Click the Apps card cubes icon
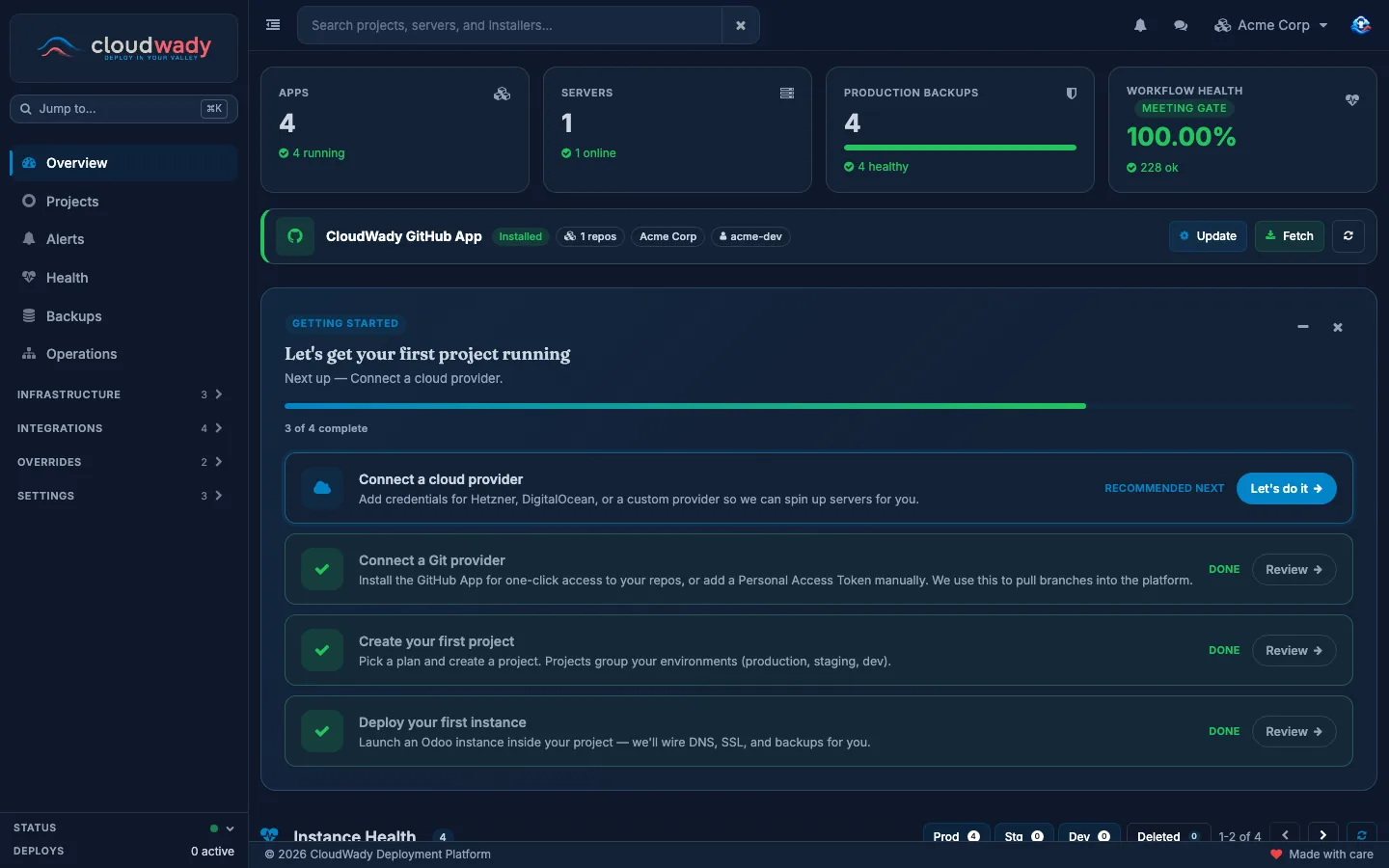Screen dimensions: 1389x868 point(503,94)
